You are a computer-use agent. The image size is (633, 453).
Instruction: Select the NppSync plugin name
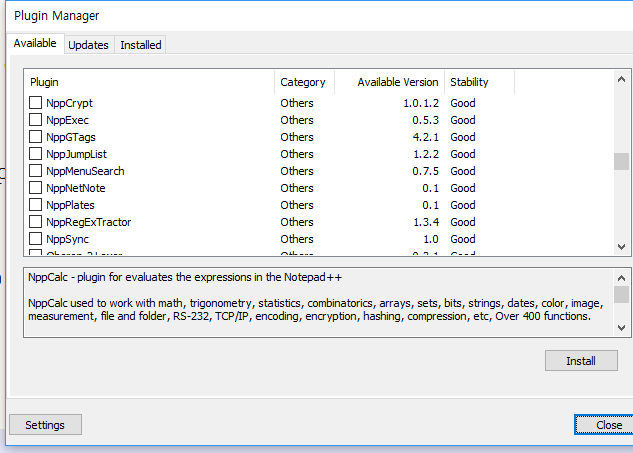pos(67,239)
